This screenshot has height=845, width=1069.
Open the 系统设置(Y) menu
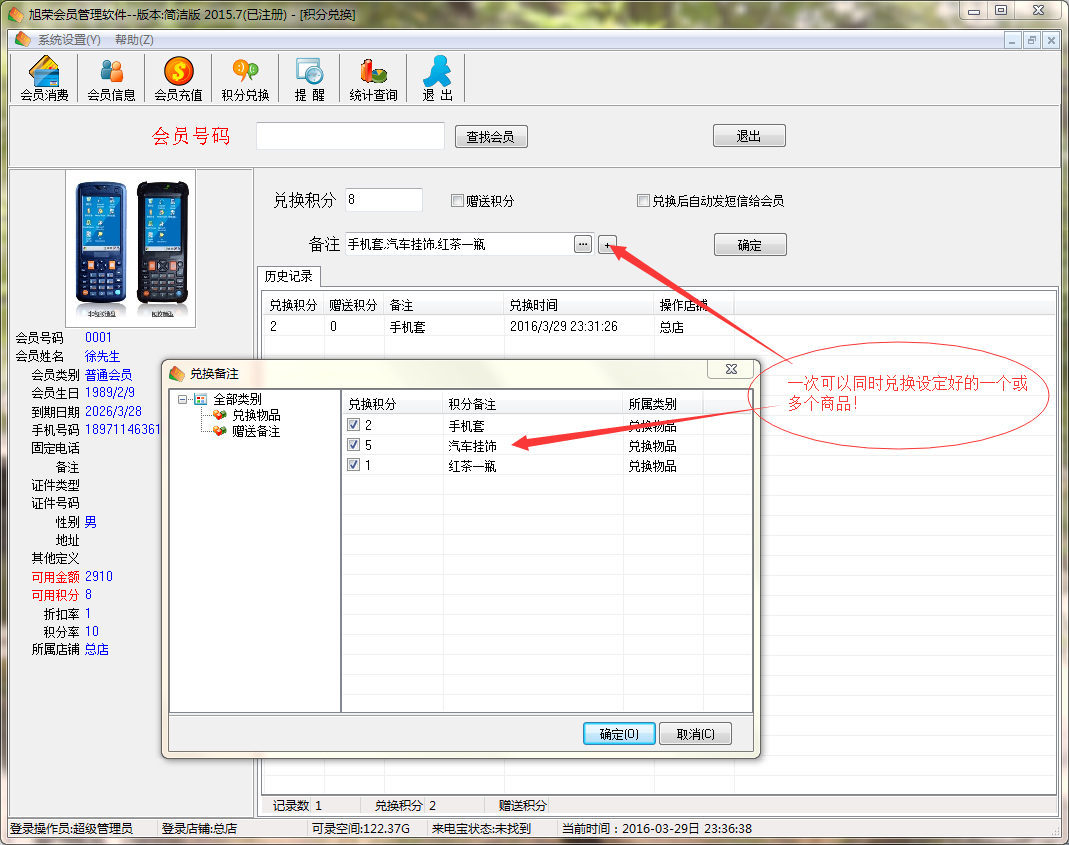(69, 40)
